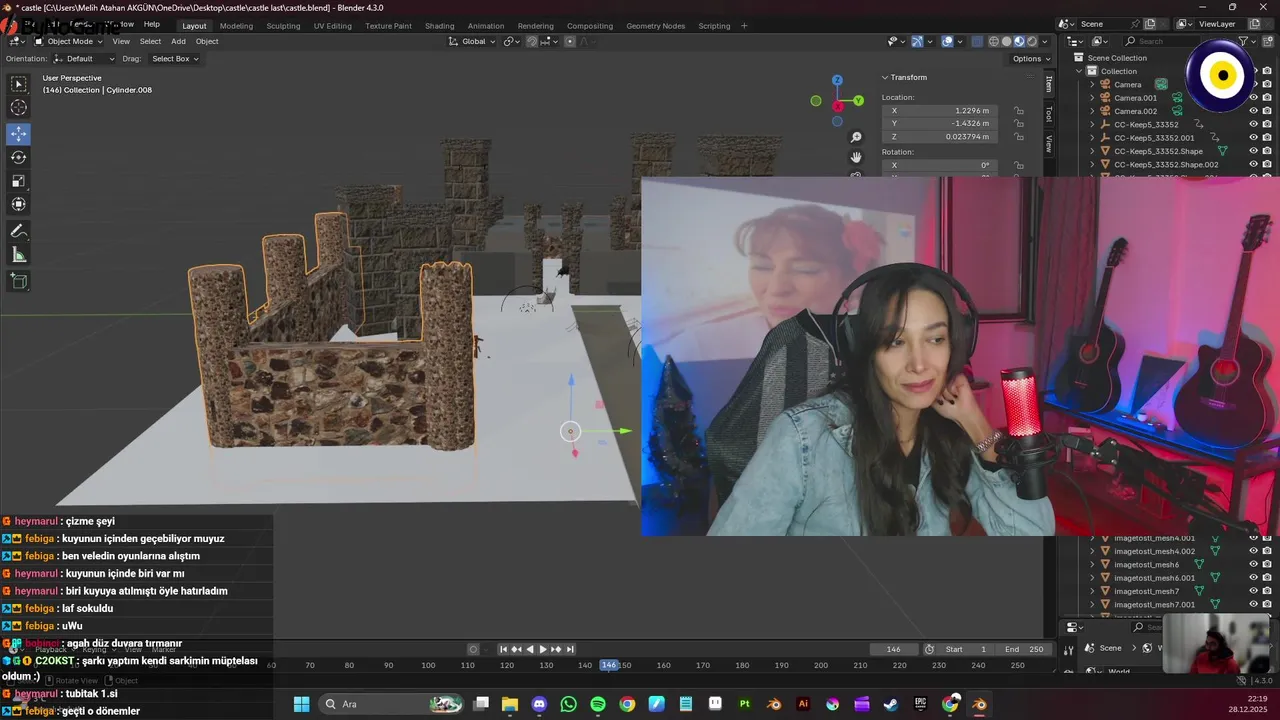Switch to the Shading workspace tab
This screenshot has width=1280, height=720.
click(x=439, y=26)
